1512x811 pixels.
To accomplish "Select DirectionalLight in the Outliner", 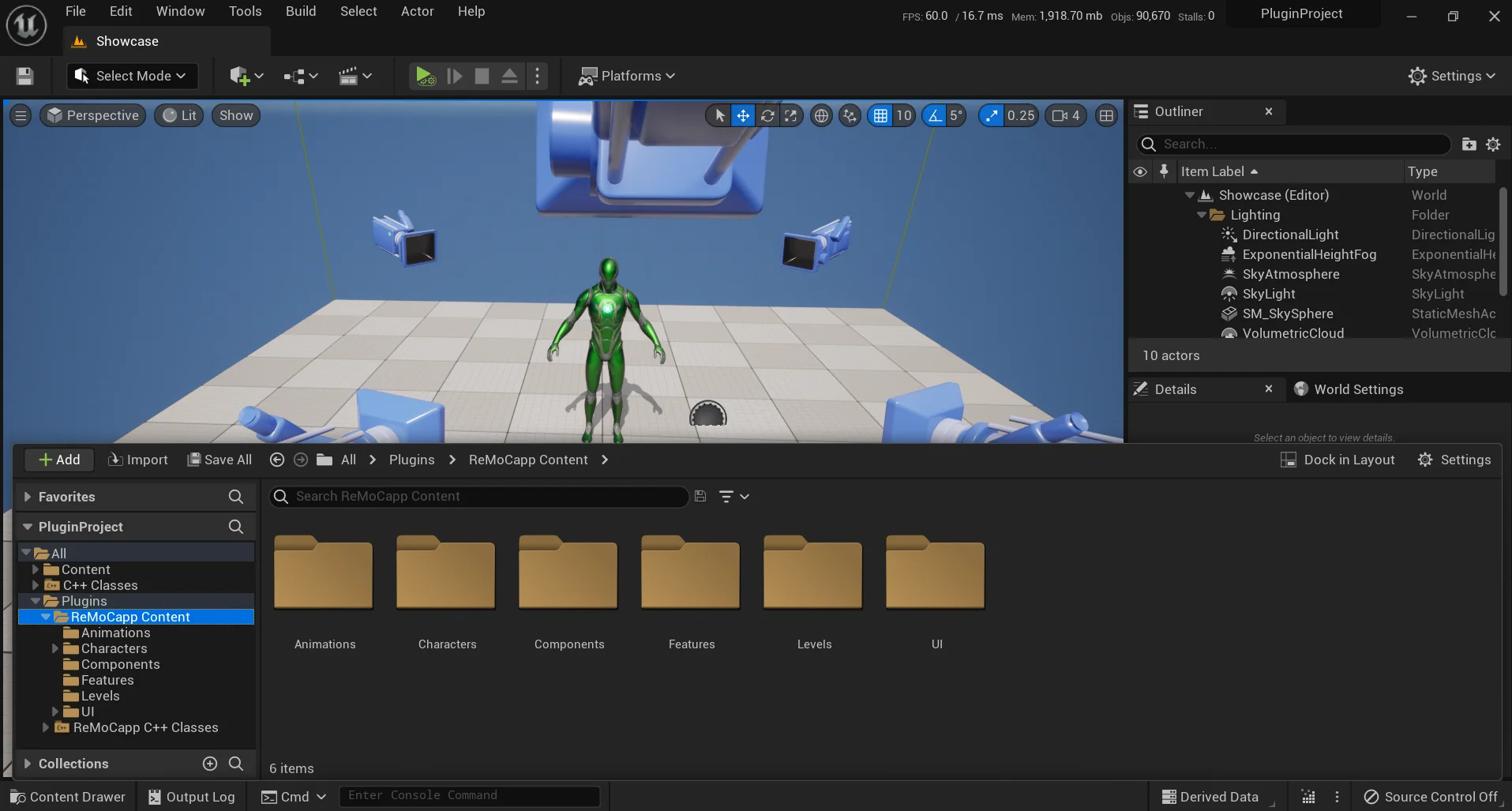I will 1290,235.
